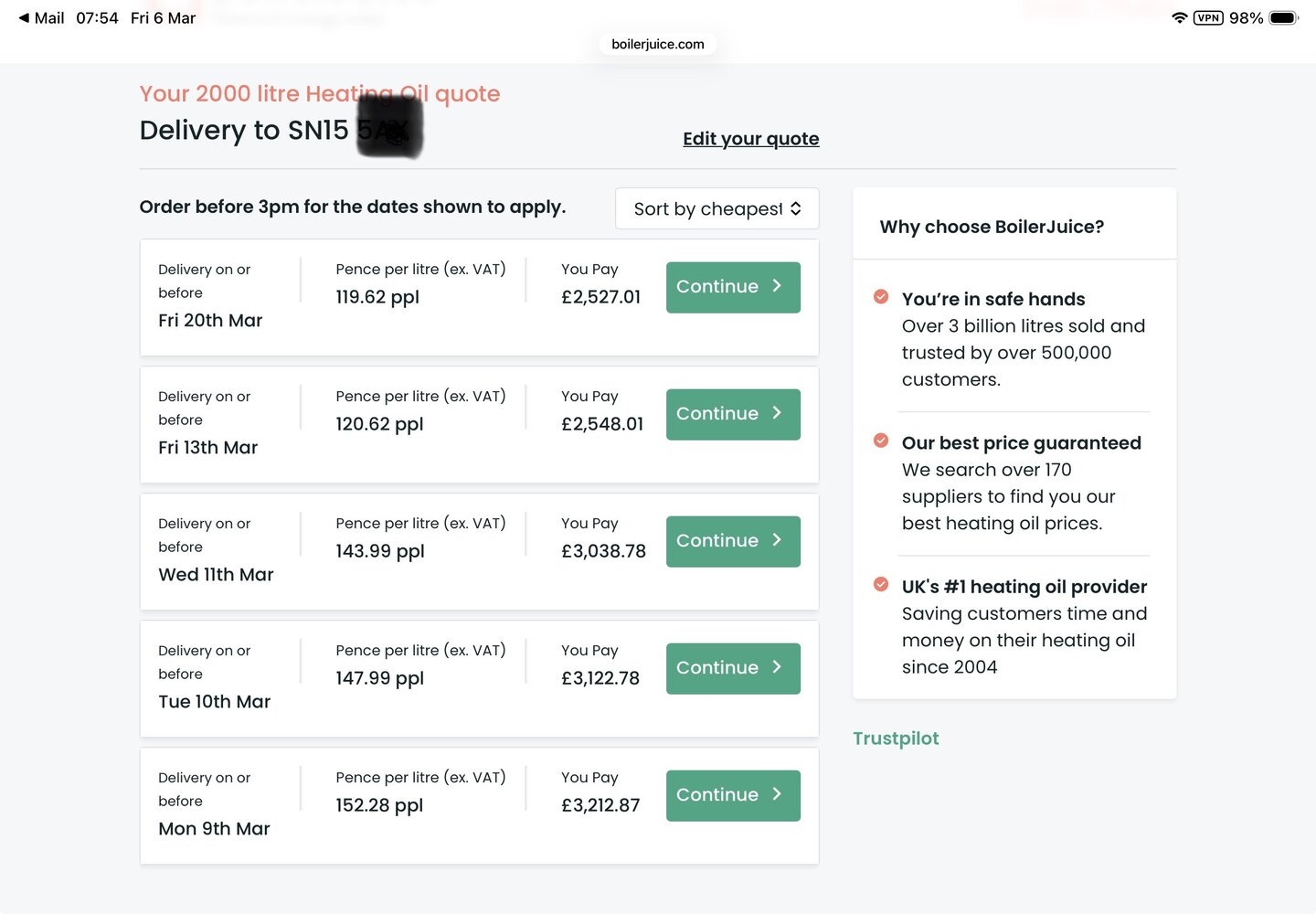The height and width of the screenshot is (914, 1316).
Task: Click the checkmark beside UK's #1 heating oil provider
Action: point(881,584)
